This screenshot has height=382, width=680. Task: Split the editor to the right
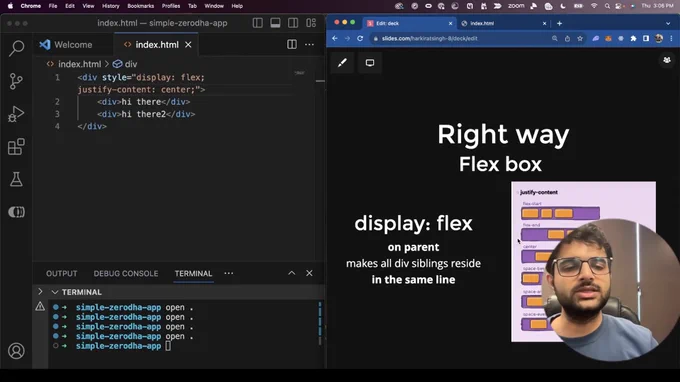[292, 44]
